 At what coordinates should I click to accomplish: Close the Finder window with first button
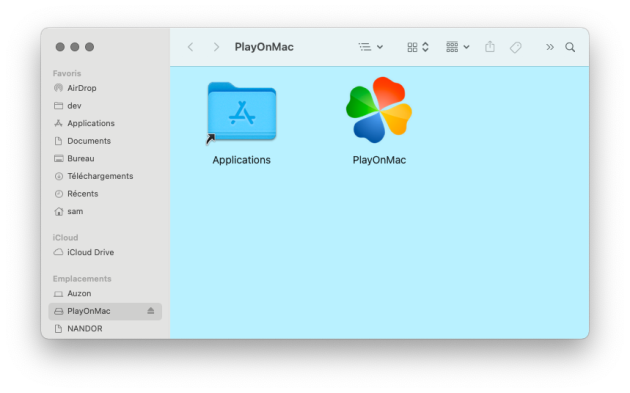[x=60, y=47]
